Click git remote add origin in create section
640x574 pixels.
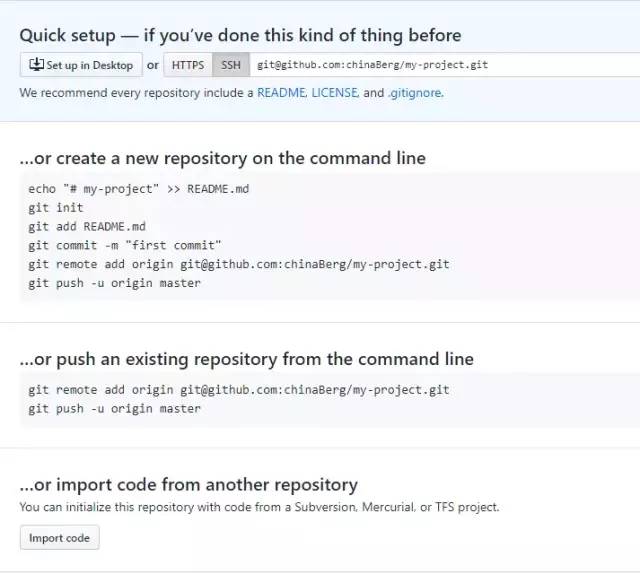[239, 264]
